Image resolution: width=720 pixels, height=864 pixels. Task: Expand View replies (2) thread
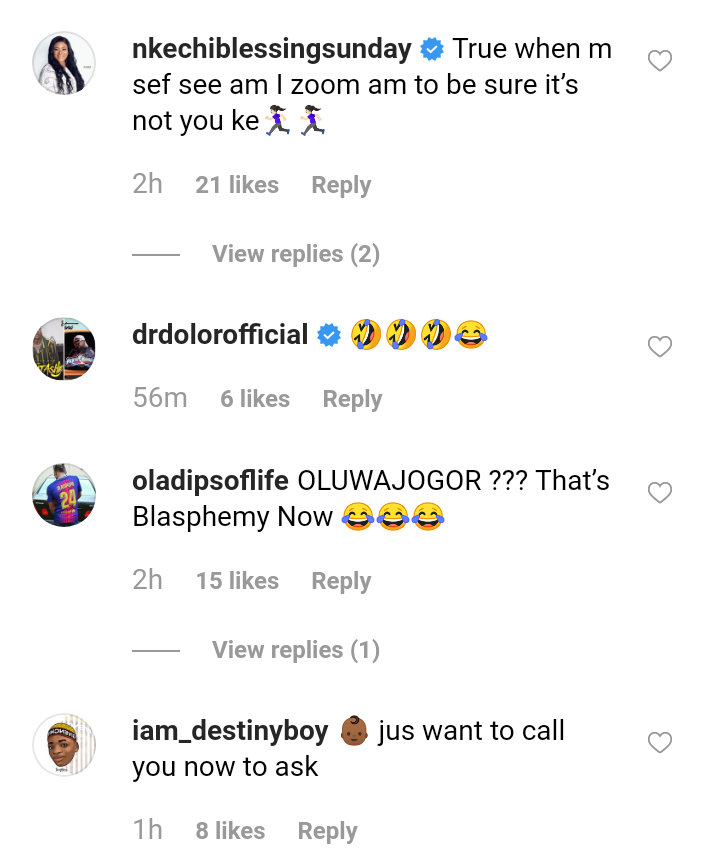[x=296, y=254]
